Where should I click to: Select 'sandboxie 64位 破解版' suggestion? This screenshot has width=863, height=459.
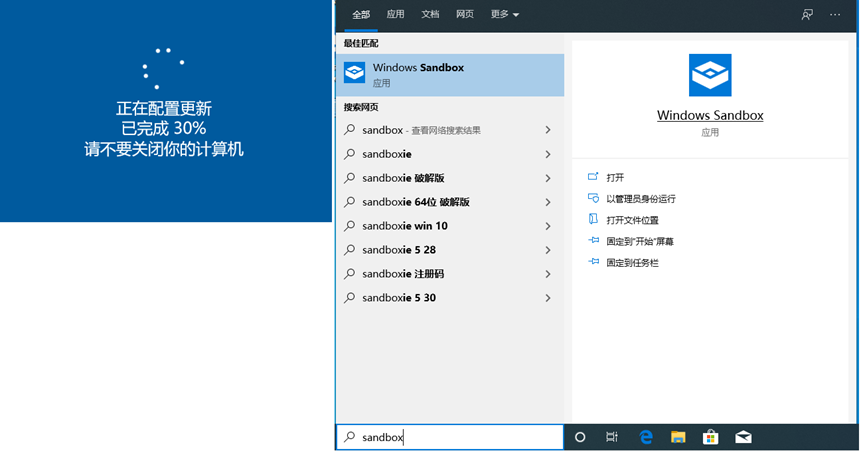click(x=416, y=202)
